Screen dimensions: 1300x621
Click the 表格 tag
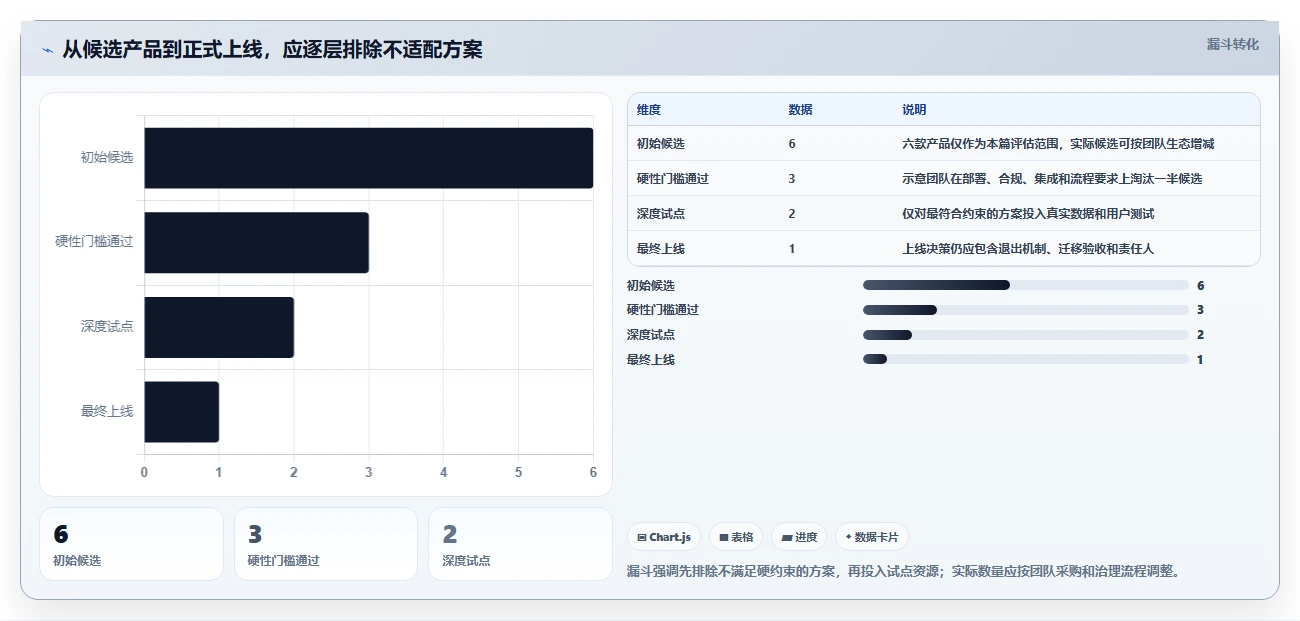[736, 537]
